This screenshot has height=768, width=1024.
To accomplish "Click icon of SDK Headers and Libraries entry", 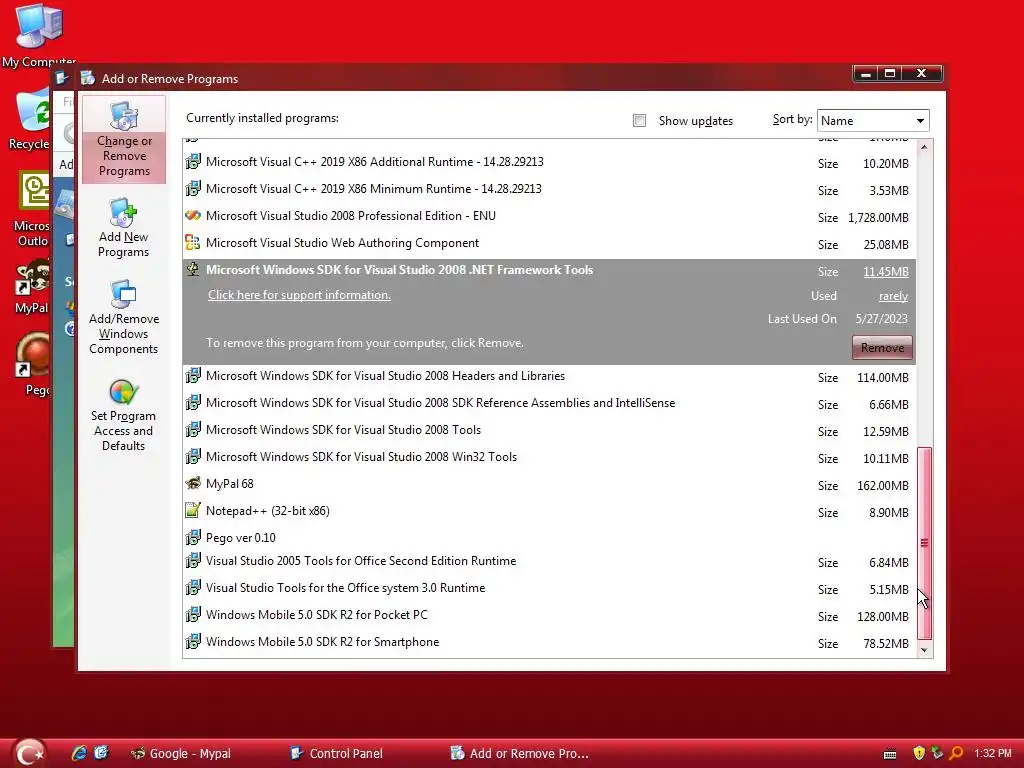I will (x=193, y=376).
